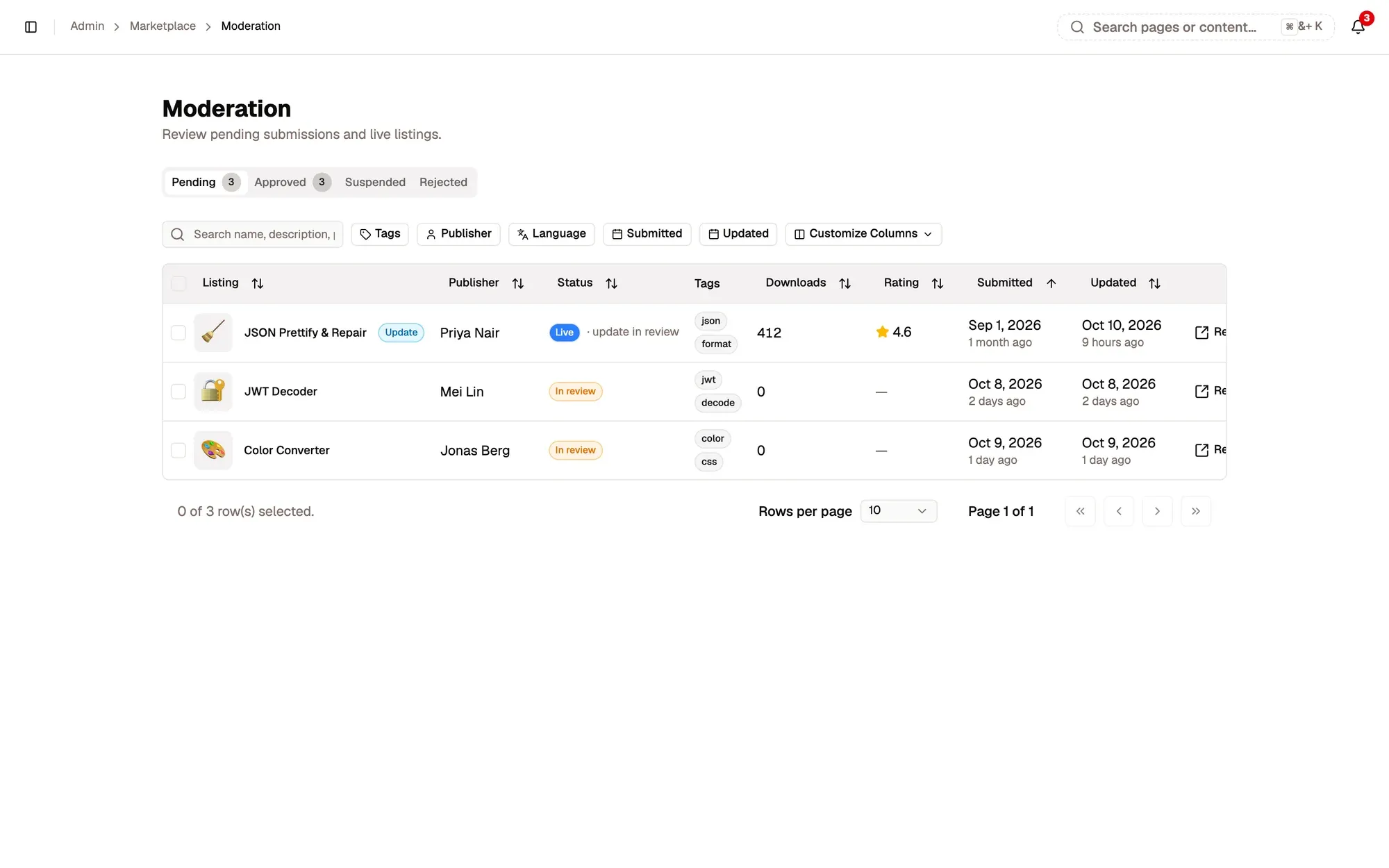1389x868 pixels.
Task: Sort by Status column arrows
Action: pos(612,283)
